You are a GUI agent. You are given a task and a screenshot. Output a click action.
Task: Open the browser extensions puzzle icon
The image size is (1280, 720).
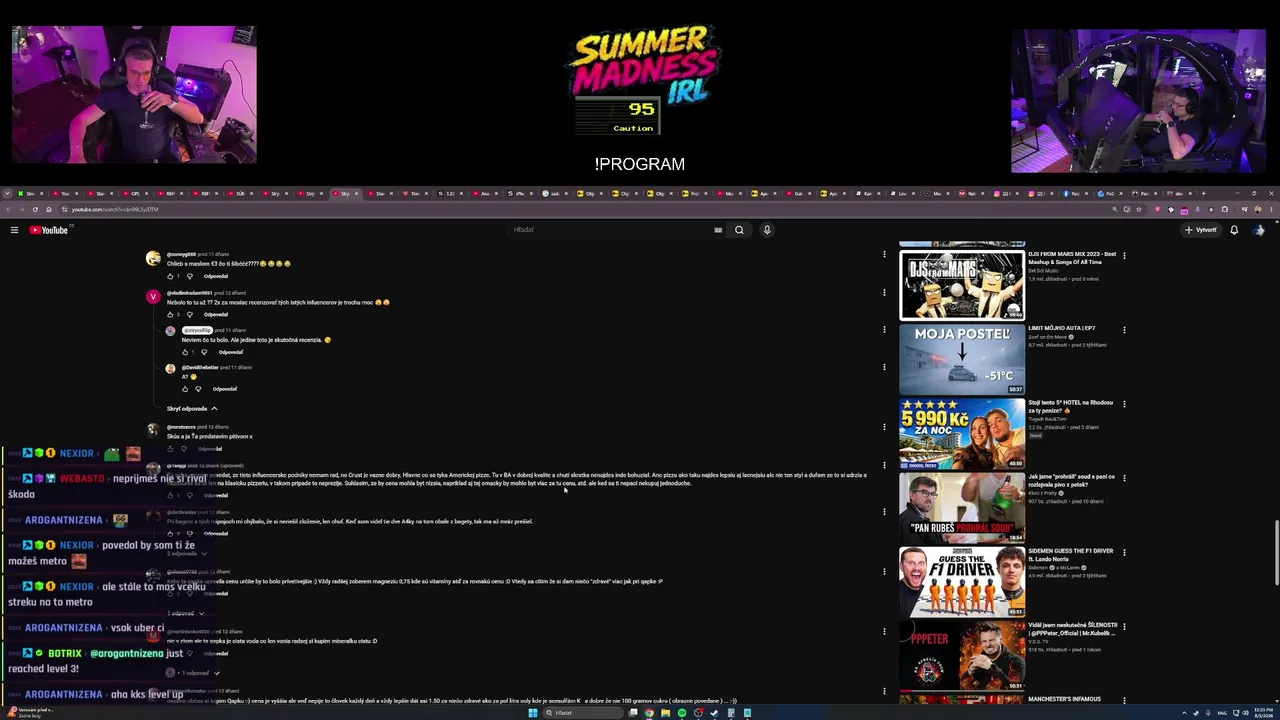click(1225, 210)
